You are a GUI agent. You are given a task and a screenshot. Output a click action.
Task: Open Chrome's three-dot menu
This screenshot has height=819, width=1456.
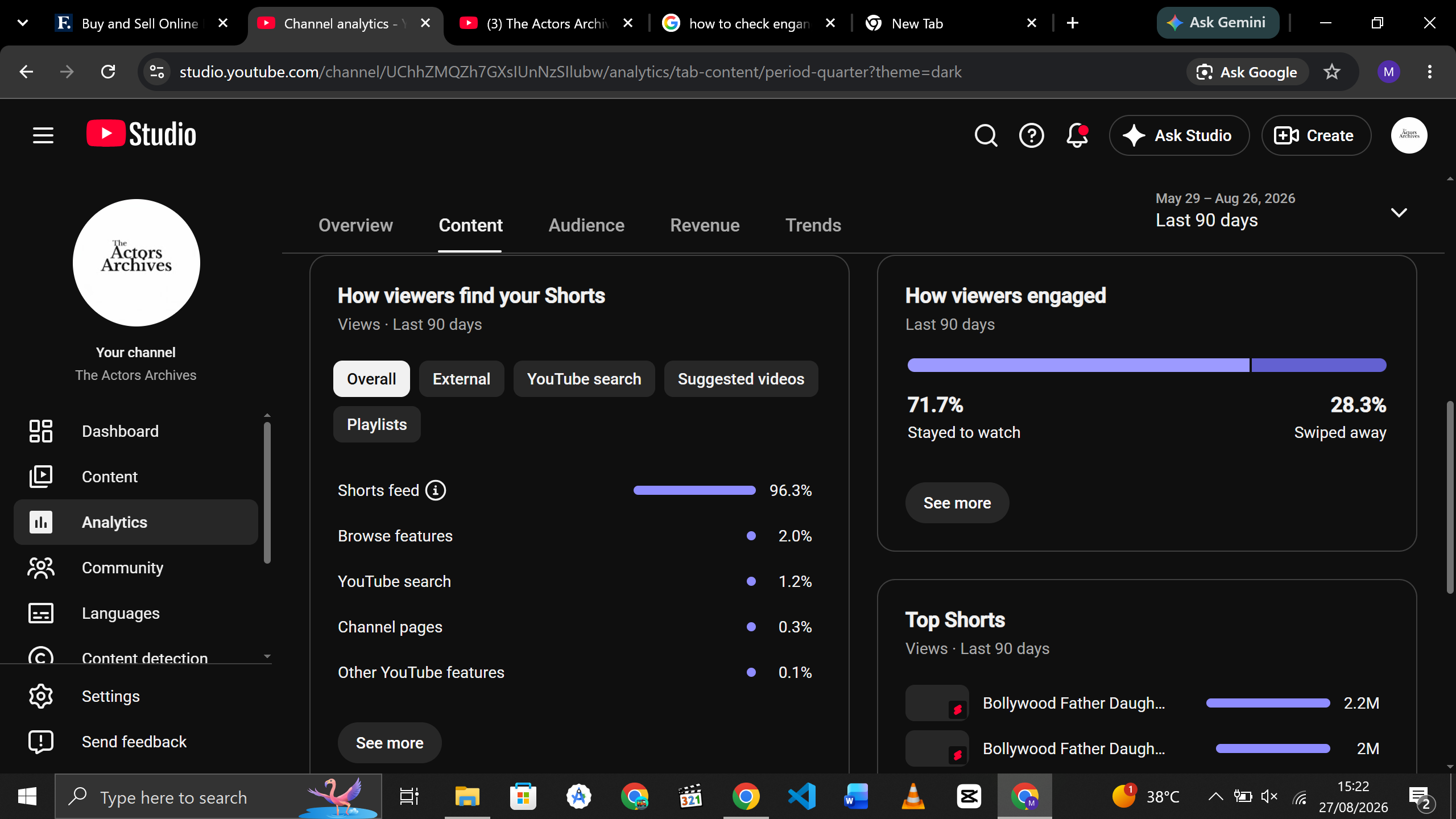click(x=1429, y=72)
